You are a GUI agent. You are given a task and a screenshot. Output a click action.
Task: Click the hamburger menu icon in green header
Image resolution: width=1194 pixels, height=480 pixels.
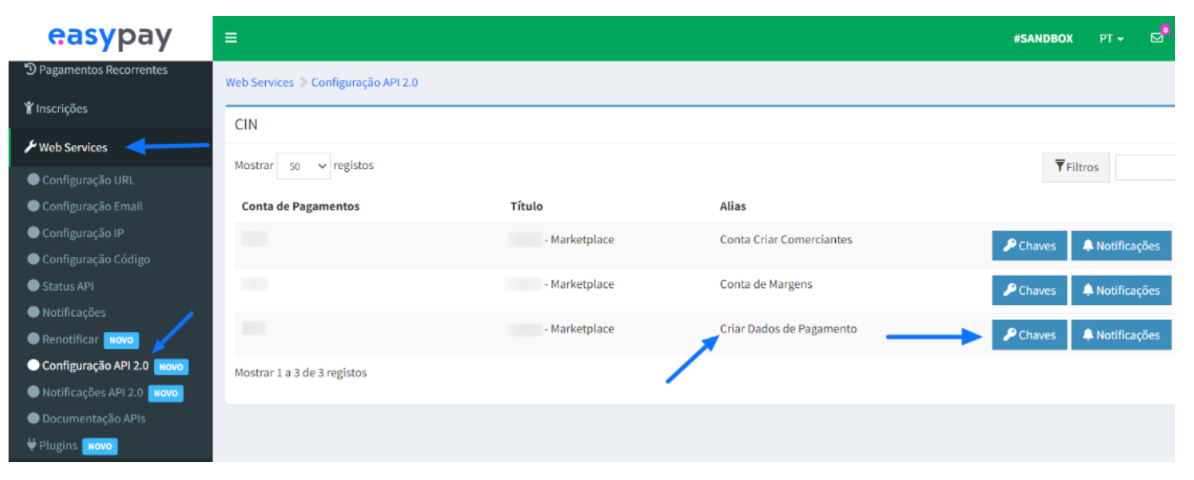tap(231, 39)
